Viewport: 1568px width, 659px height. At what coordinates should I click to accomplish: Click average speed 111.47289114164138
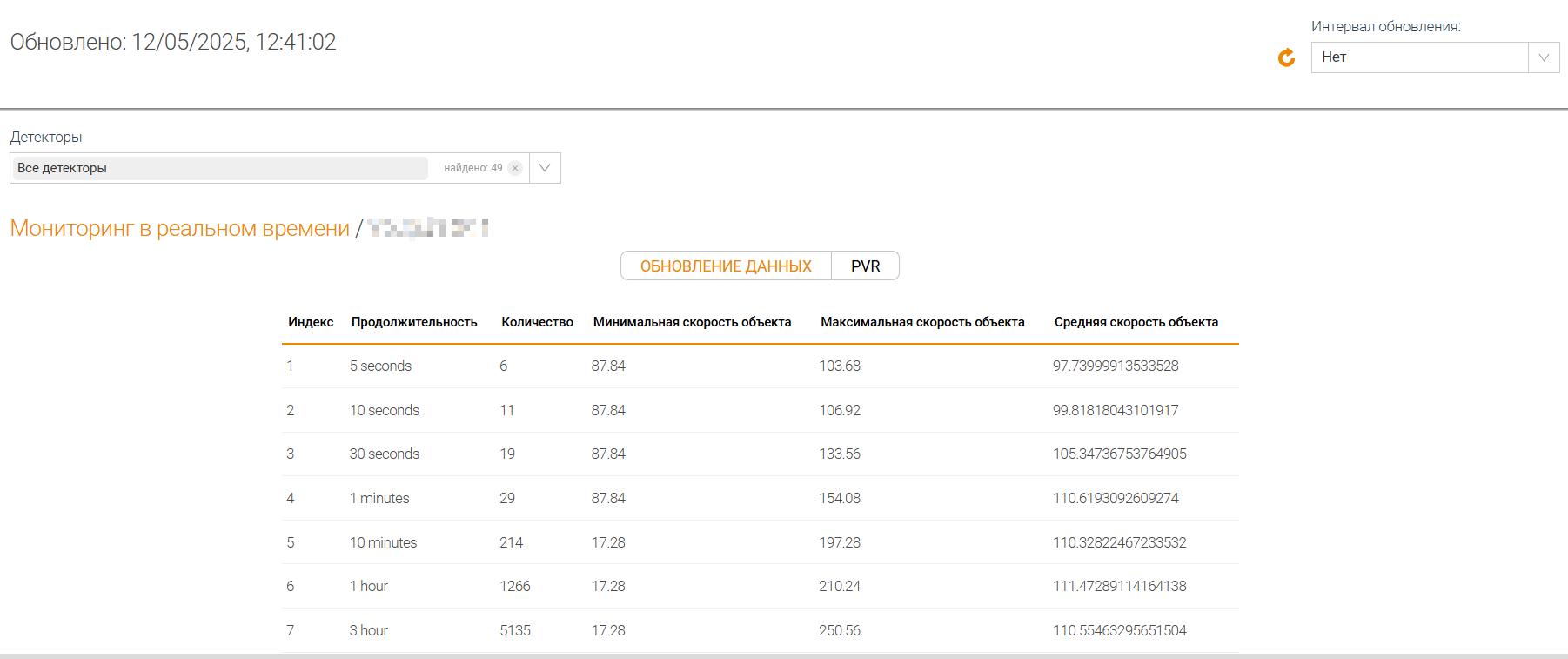pos(1120,586)
